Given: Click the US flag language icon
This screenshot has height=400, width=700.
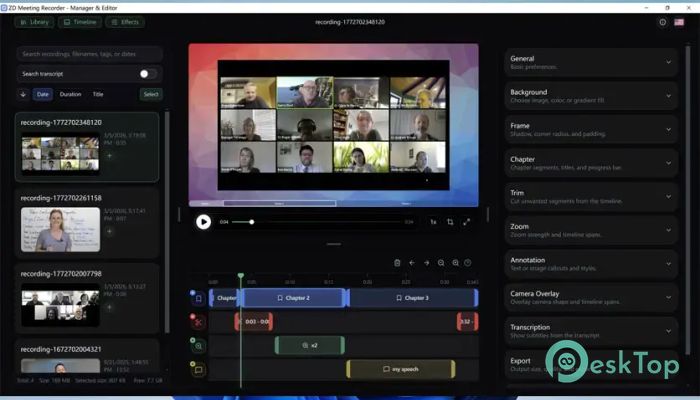Looking at the screenshot, I should coord(679,22).
